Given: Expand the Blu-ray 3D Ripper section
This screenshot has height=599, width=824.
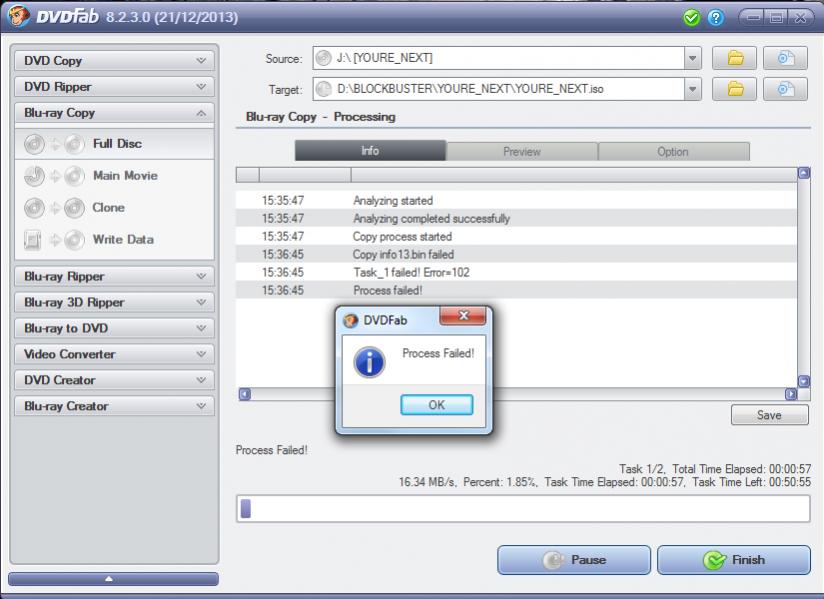Looking at the screenshot, I should 114,302.
